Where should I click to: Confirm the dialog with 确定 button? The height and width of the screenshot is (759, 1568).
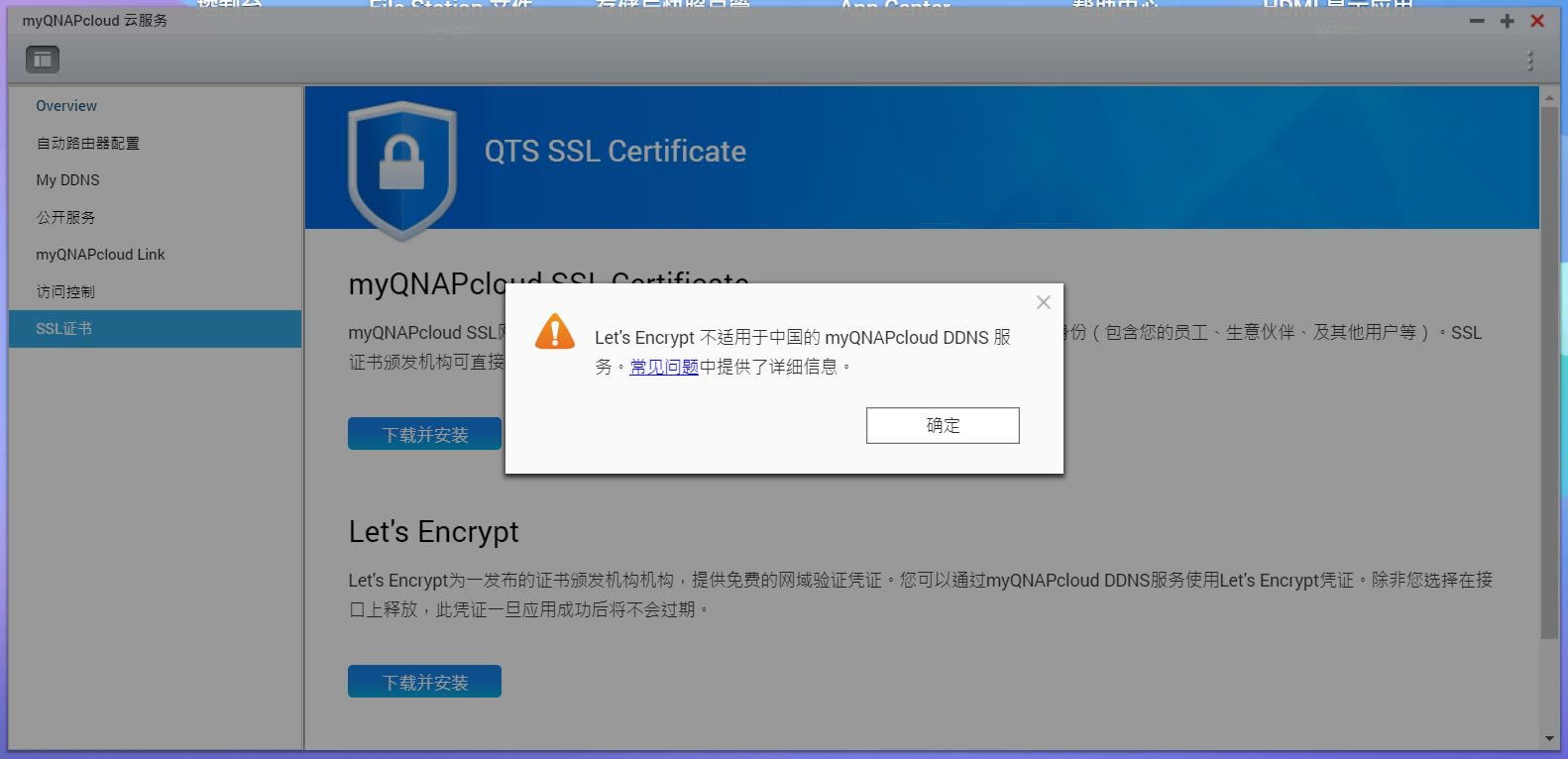coord(943,425)
